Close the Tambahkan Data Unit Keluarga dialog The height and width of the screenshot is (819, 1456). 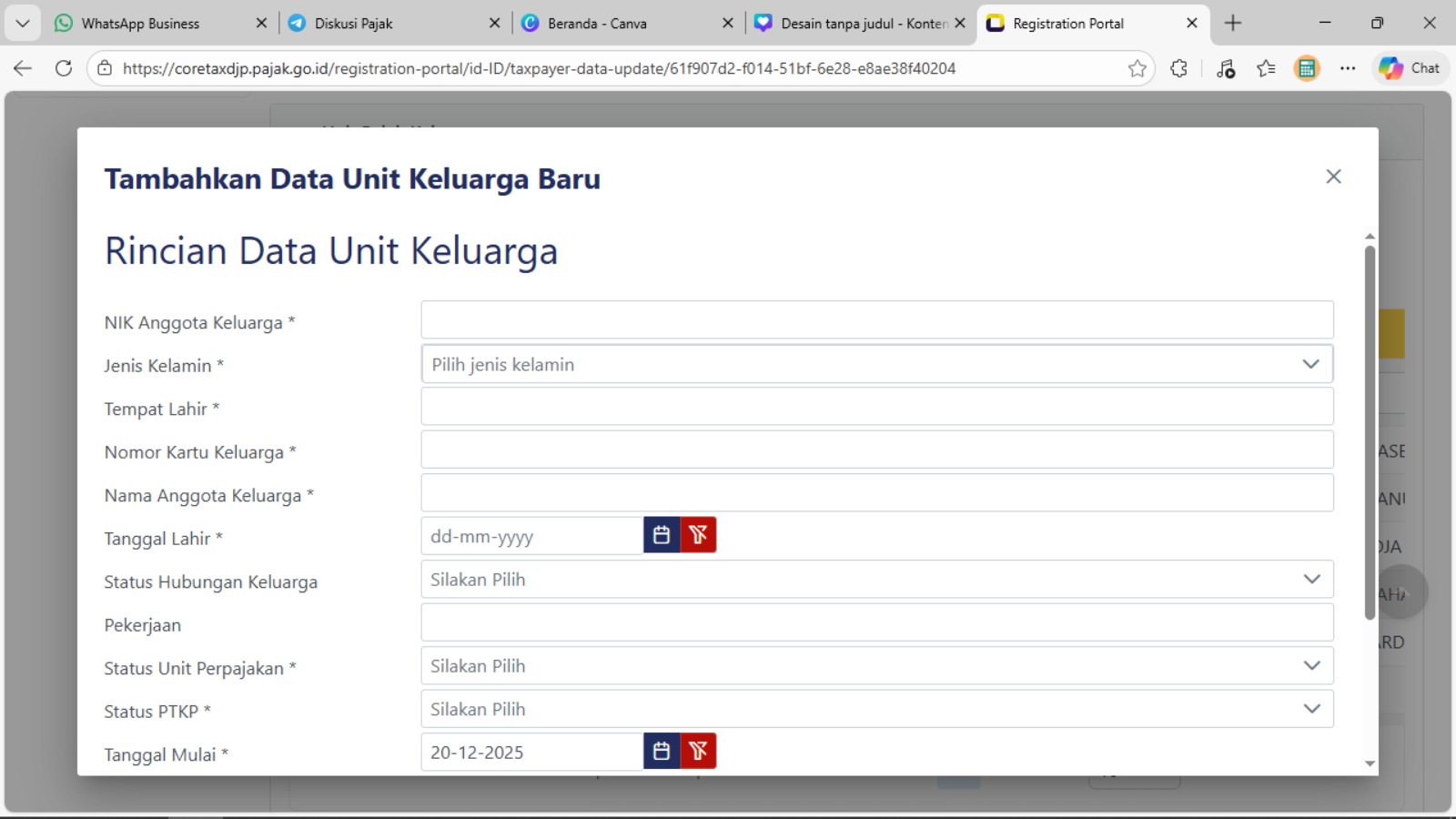[x=1333, y=177]
